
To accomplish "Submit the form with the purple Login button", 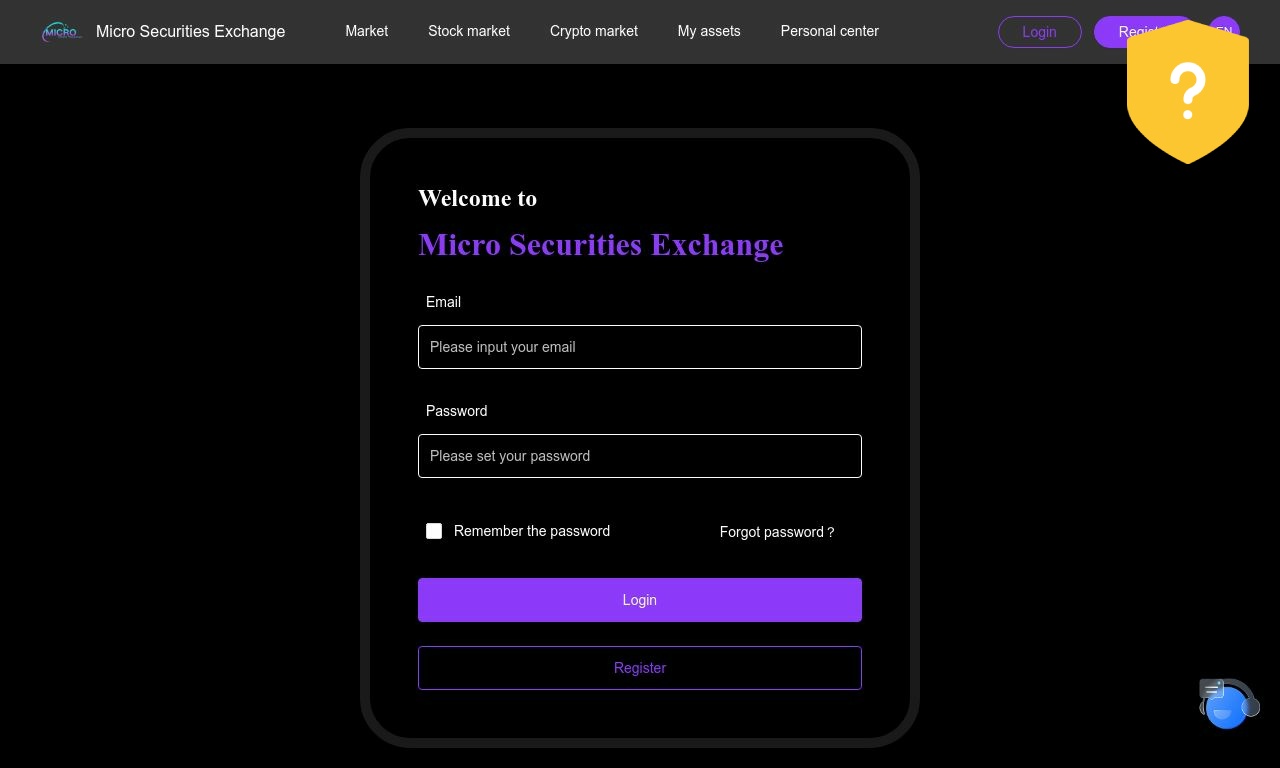I will [x=640, y=600].
